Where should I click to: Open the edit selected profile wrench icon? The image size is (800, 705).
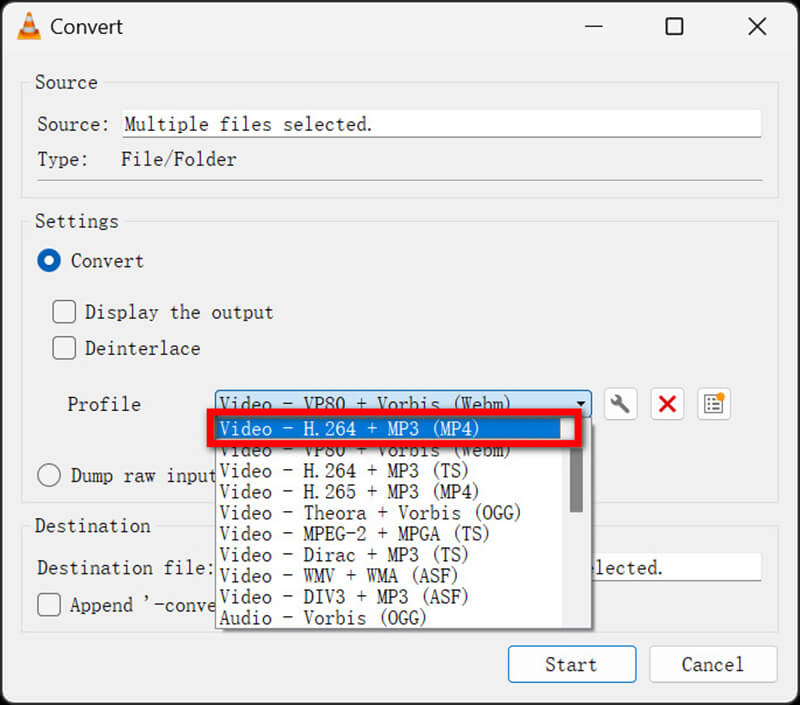click(620, 404)
